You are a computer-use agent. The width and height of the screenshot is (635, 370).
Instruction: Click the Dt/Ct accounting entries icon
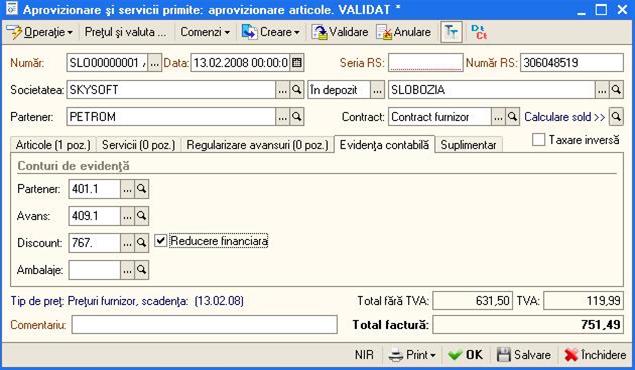tap(479, 32)
